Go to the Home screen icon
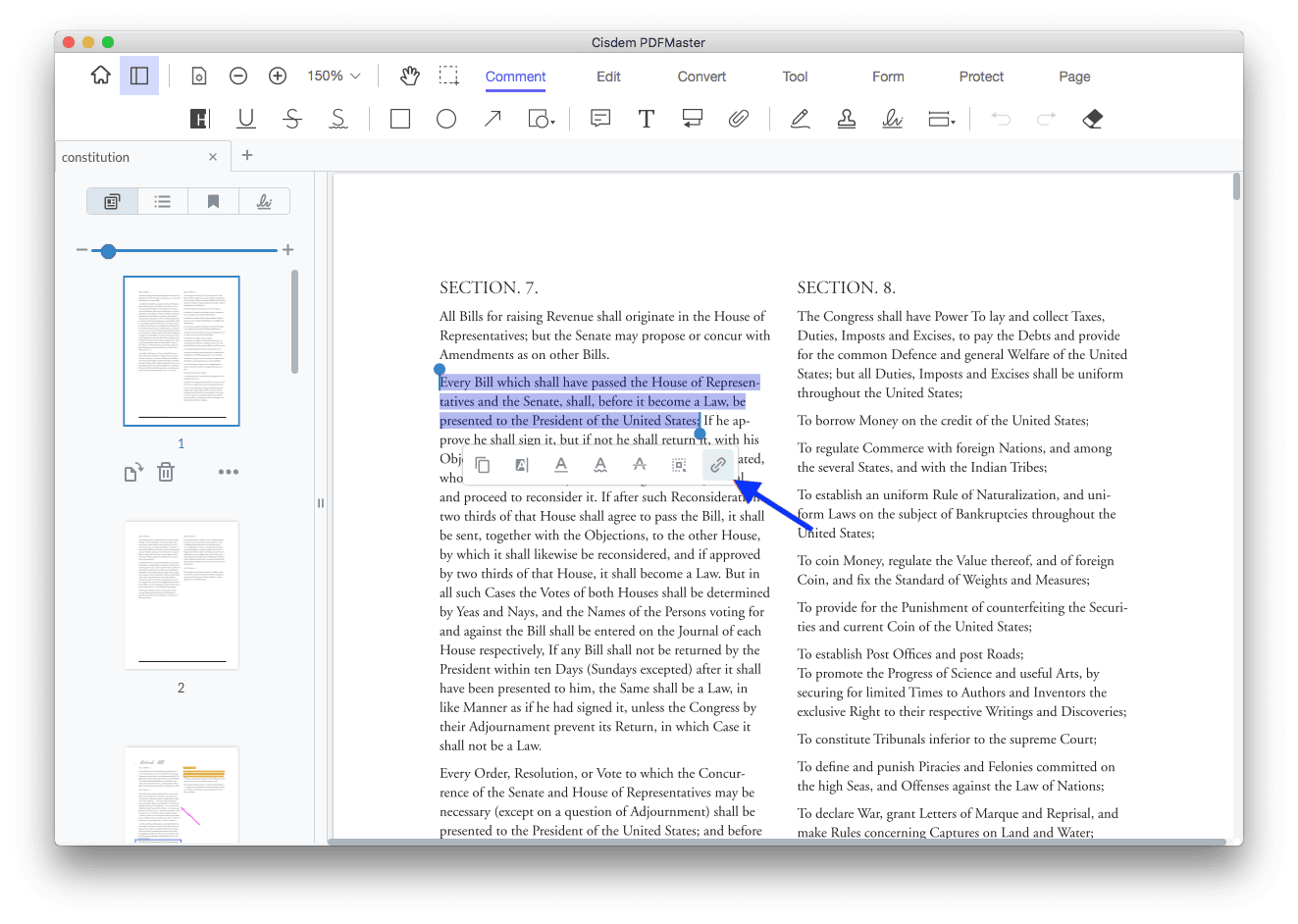The height and width of the screenshot is (924, 1298). tap(101, 76)
